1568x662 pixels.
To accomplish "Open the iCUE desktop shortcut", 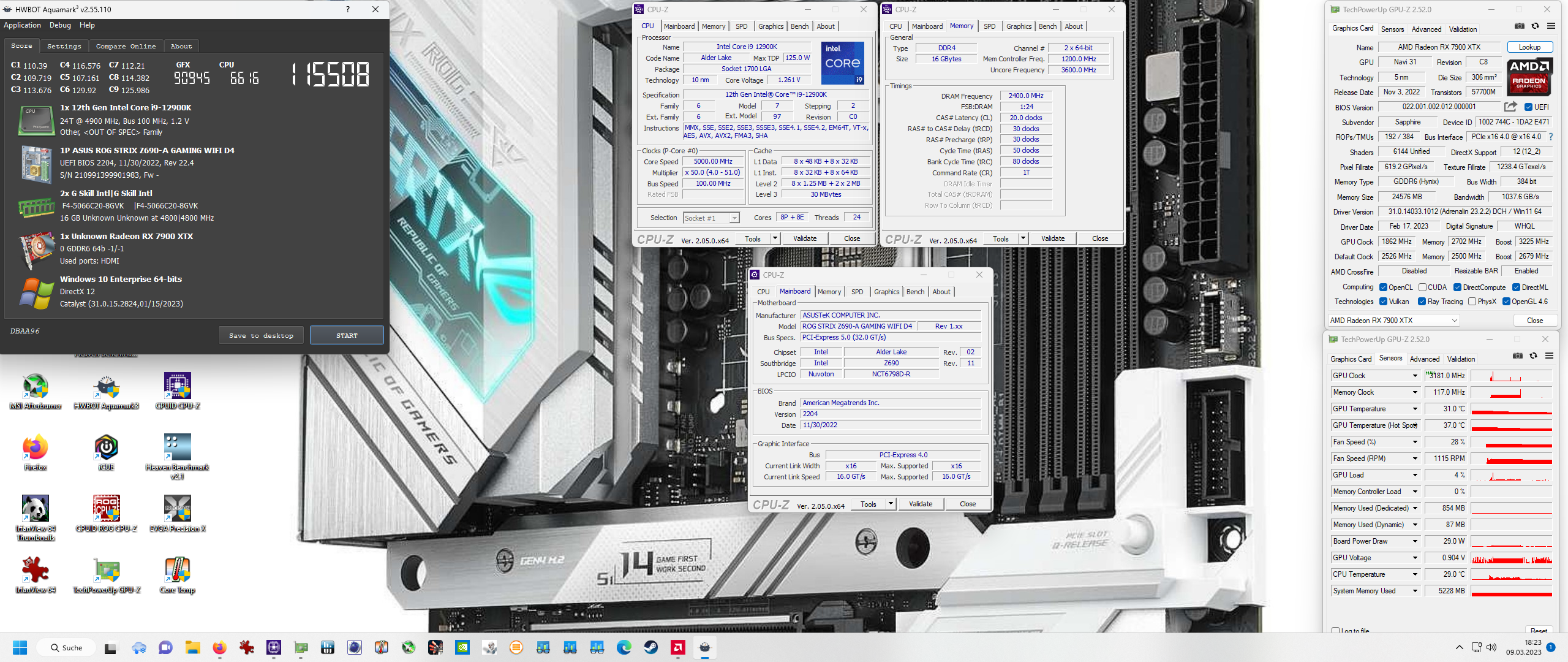I will (106, 453).
